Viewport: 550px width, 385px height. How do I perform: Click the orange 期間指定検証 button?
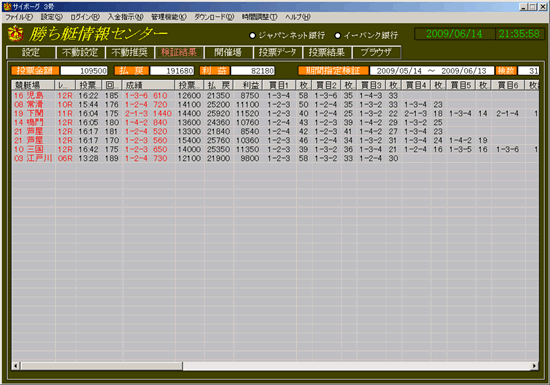point(333,71)
